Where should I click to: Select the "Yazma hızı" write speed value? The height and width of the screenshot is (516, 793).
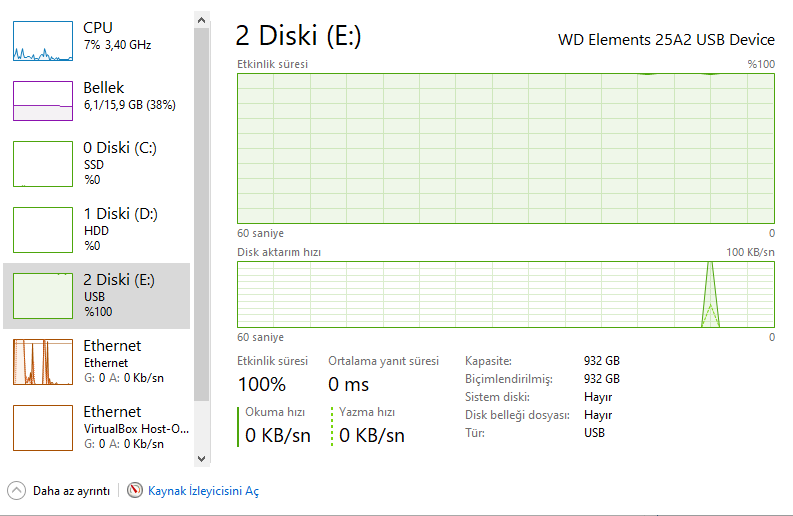[372, 435]
